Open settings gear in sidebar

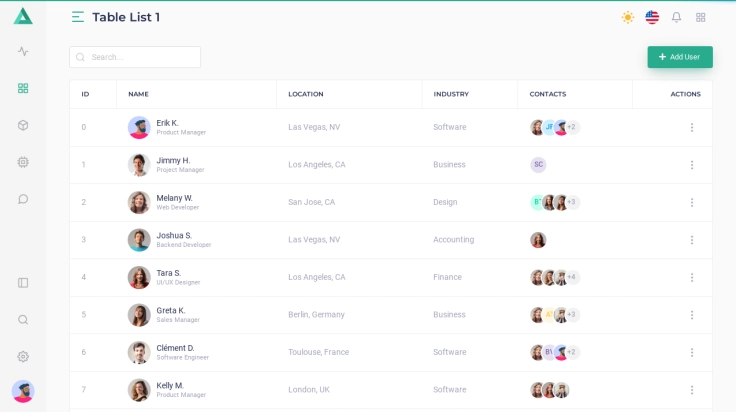(x=23, y=357)
